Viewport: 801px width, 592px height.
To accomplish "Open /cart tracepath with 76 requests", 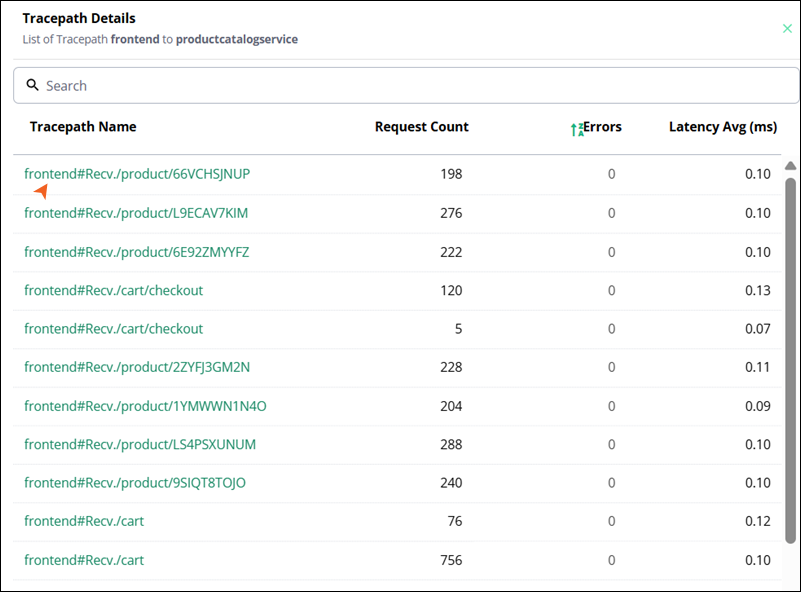I will tap(84, 521).
